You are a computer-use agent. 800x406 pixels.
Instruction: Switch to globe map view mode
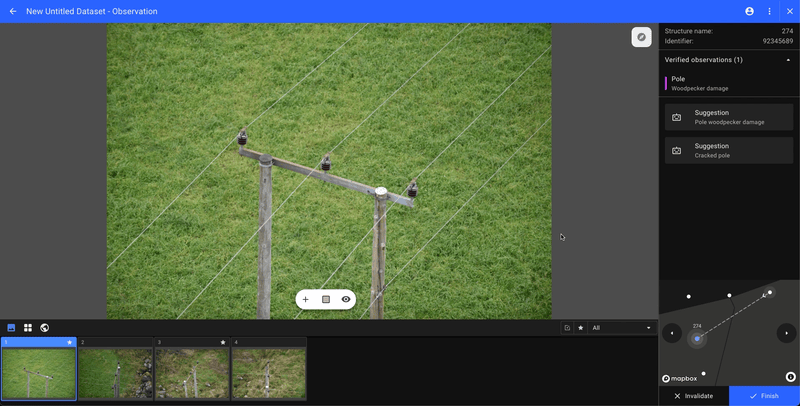(44, 328)
